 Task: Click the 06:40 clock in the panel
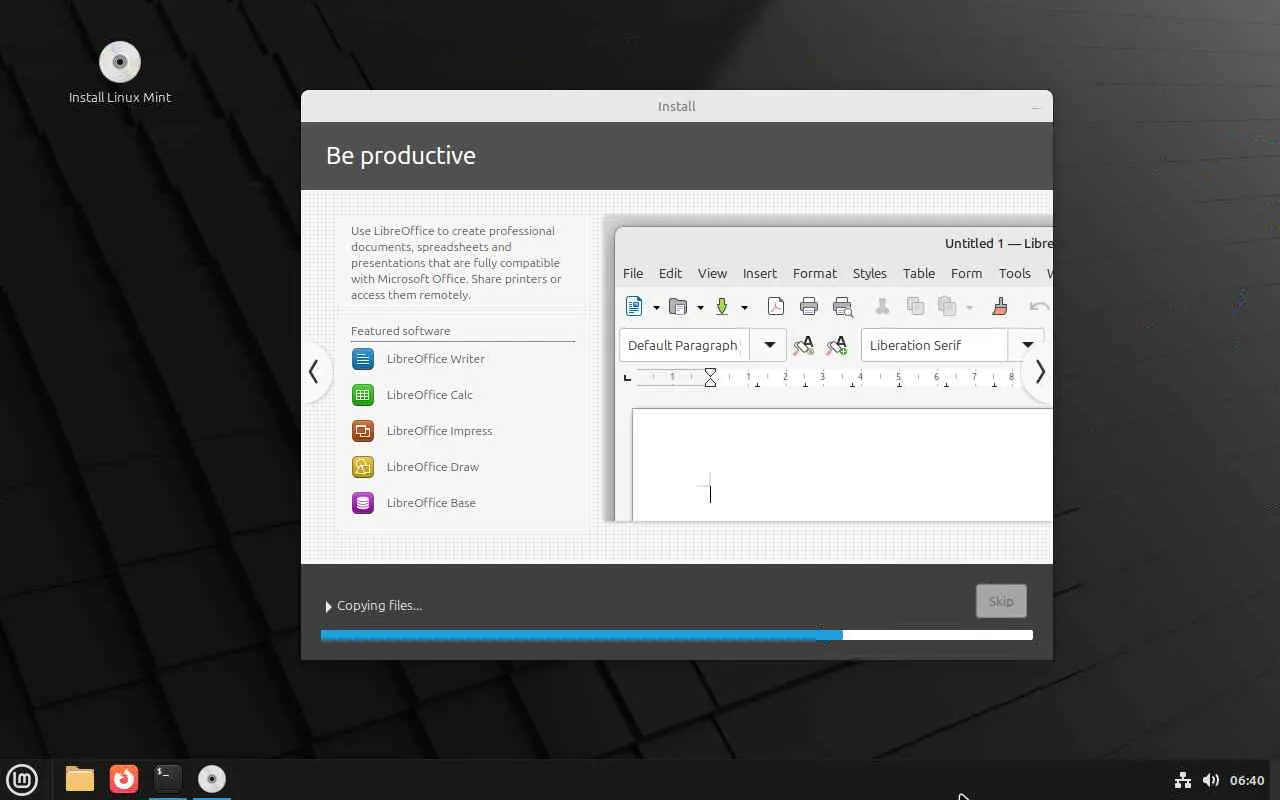pyautogui.click(x=1247, y=780)
